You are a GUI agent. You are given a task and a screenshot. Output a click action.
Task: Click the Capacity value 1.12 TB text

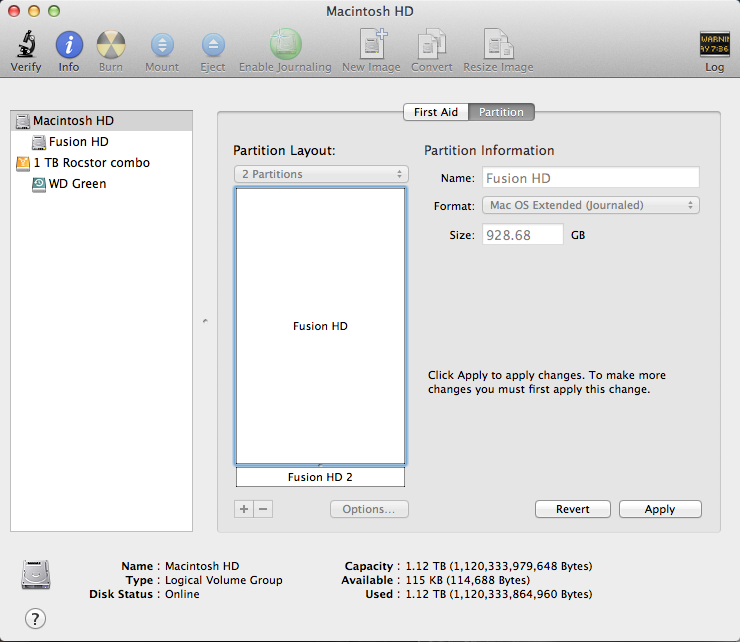[x=499, y=566]
